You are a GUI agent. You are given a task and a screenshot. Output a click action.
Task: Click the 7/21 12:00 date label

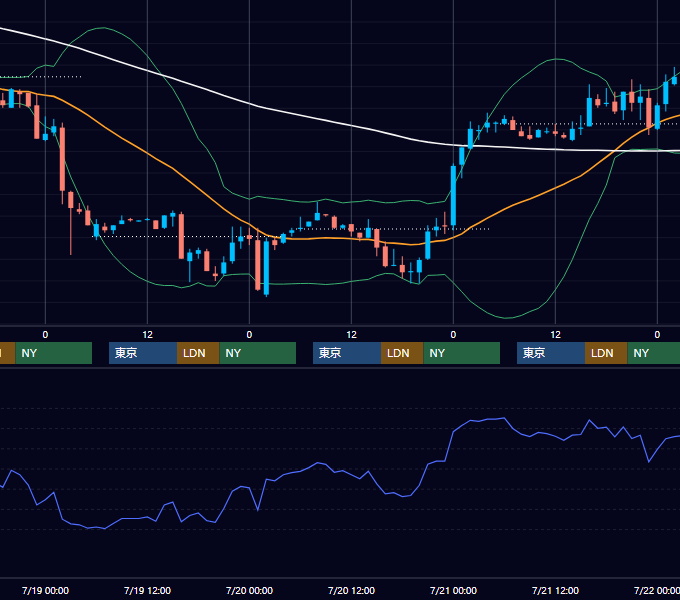click(556, 590)
